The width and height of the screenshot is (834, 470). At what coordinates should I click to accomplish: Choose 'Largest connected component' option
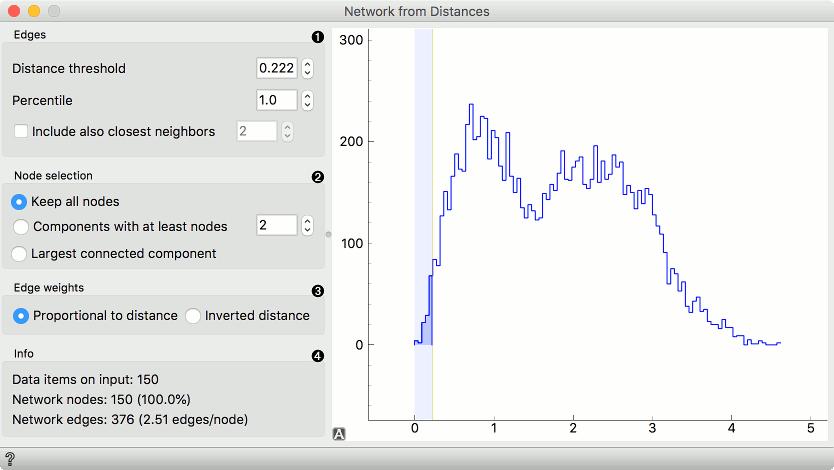19,253
